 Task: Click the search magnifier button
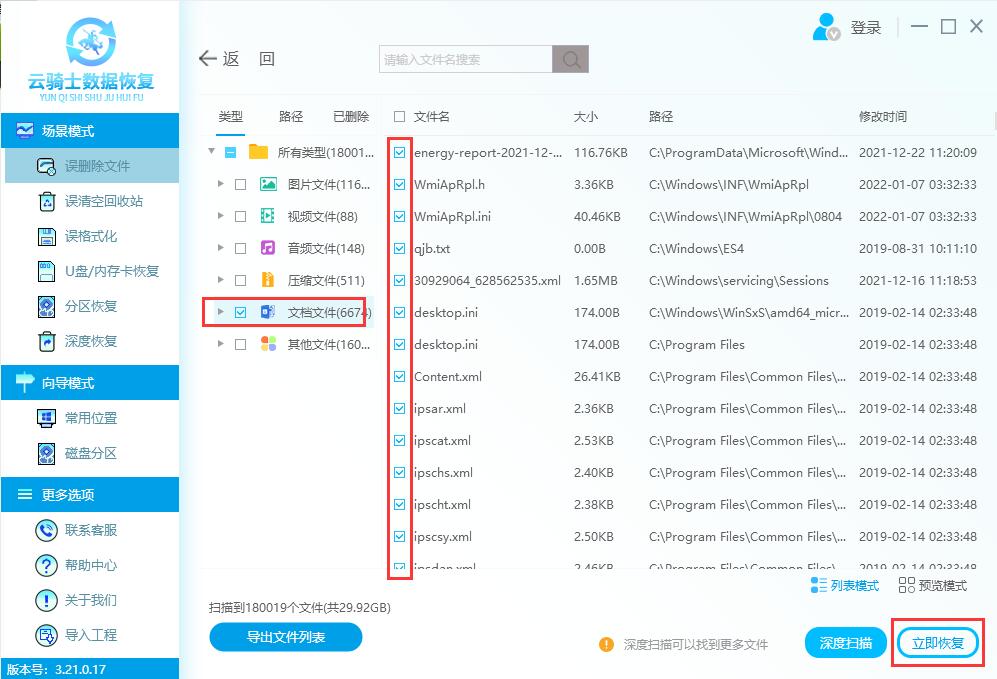[570, 59]
